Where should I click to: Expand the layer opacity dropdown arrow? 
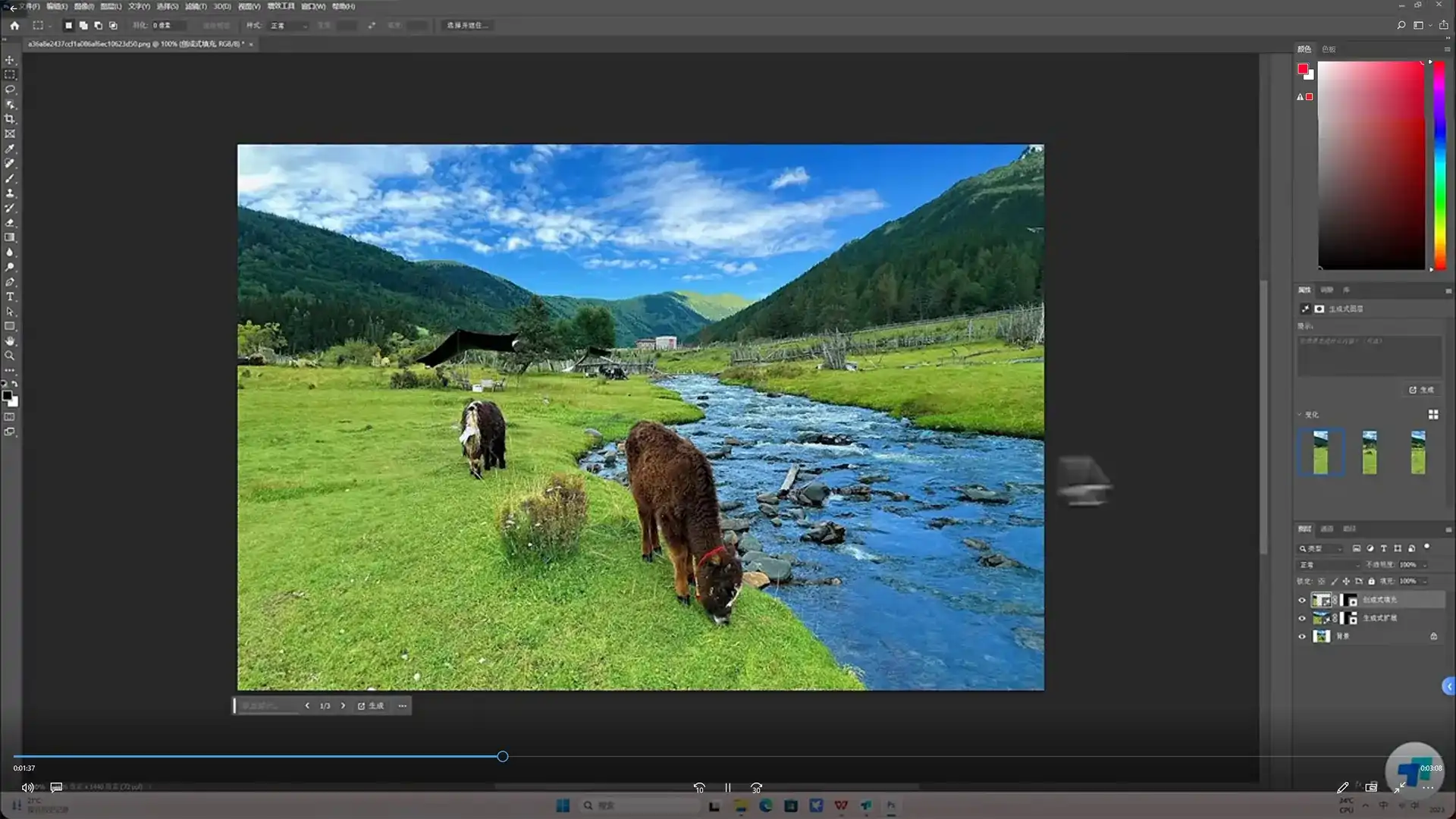(x=1425, y=565)
